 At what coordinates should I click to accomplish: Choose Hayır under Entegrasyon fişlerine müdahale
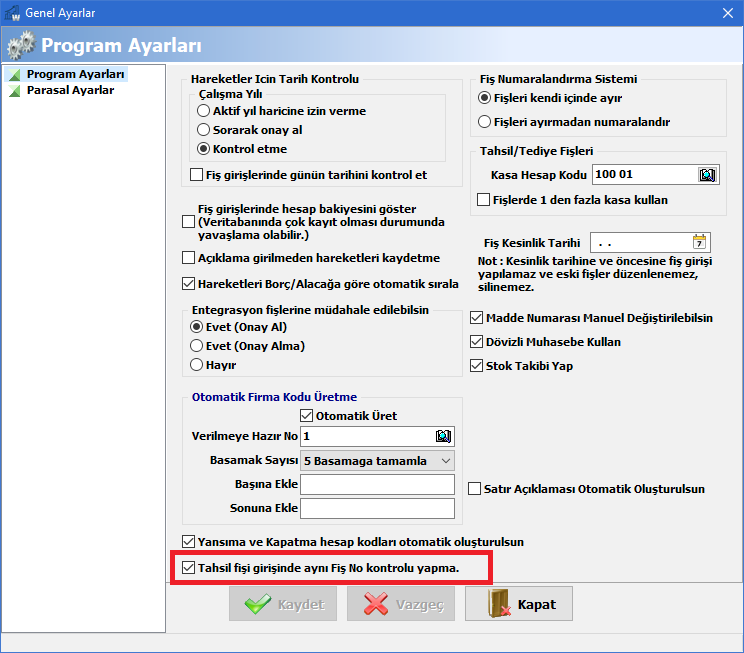(196, 364)
